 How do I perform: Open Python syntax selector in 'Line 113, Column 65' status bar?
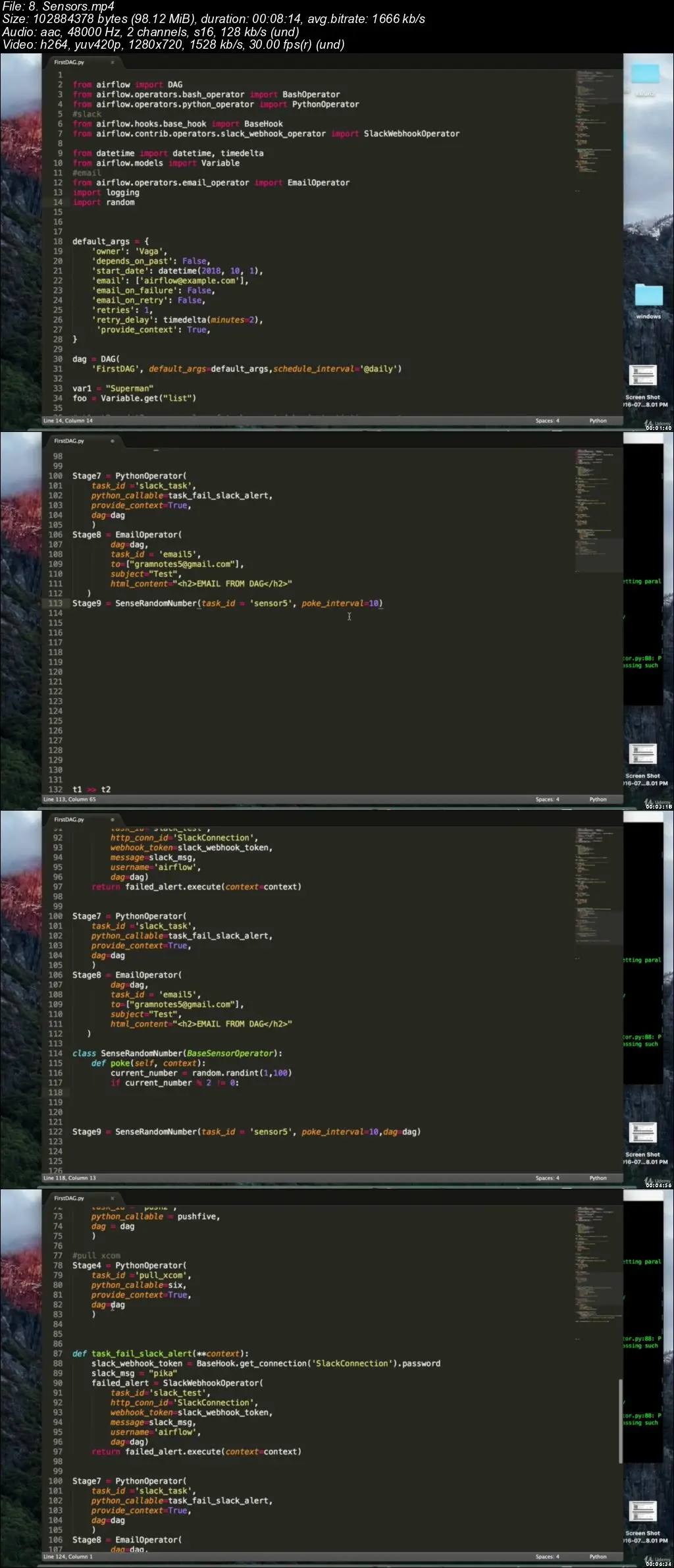tap(598, 799)
